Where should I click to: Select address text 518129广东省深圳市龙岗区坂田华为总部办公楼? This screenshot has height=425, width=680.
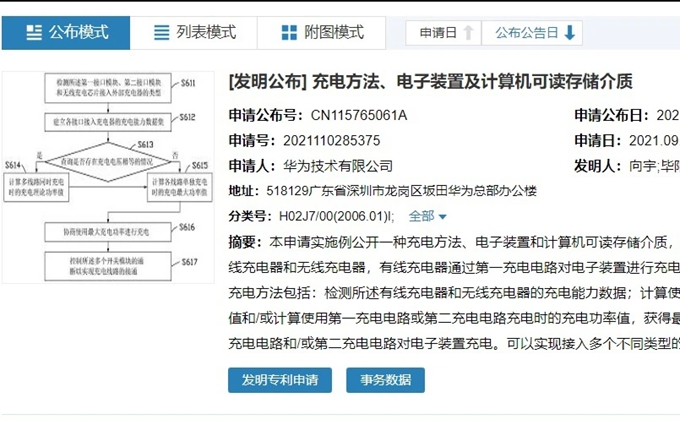click(402, 191)
